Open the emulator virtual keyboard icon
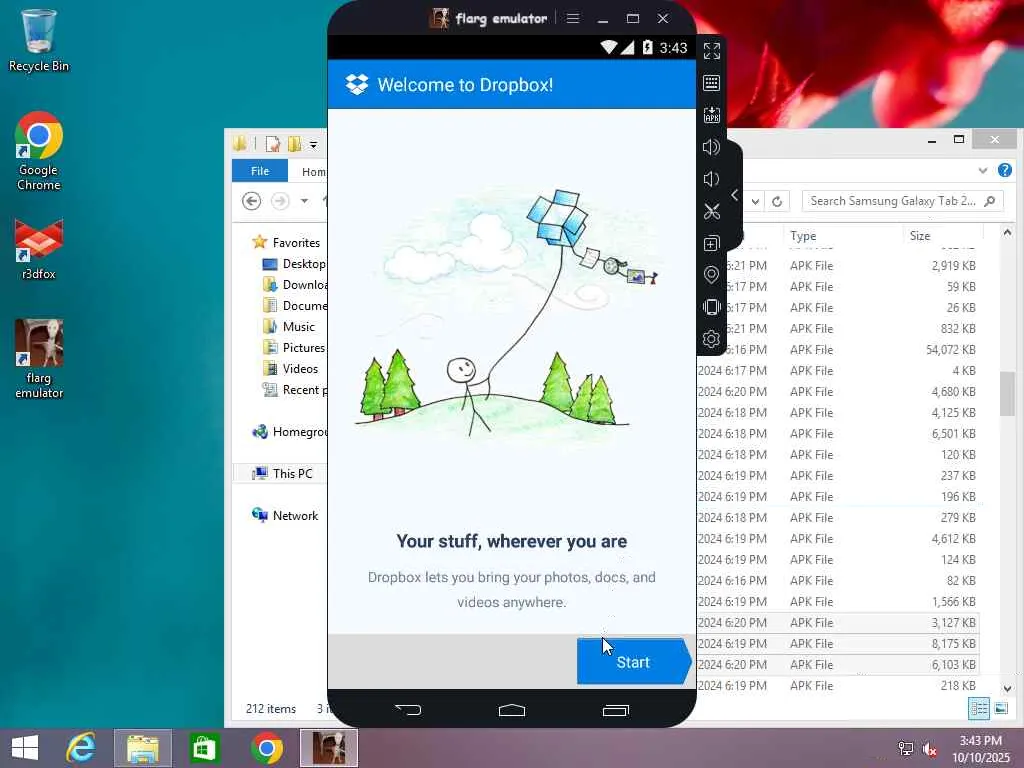 [x=711, y=83]
